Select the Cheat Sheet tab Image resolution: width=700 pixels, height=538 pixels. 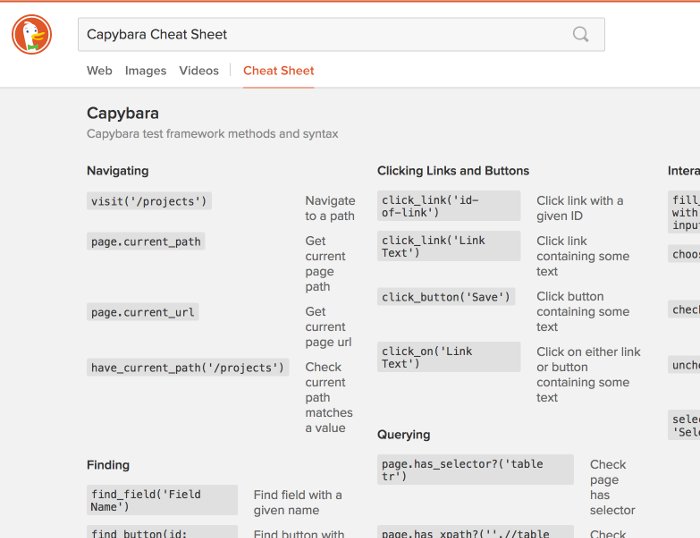point(279,71)
